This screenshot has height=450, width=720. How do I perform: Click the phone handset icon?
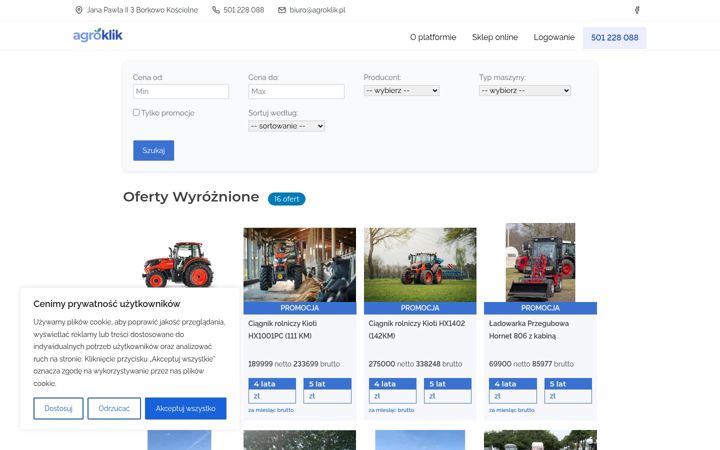tap(216, 10)
